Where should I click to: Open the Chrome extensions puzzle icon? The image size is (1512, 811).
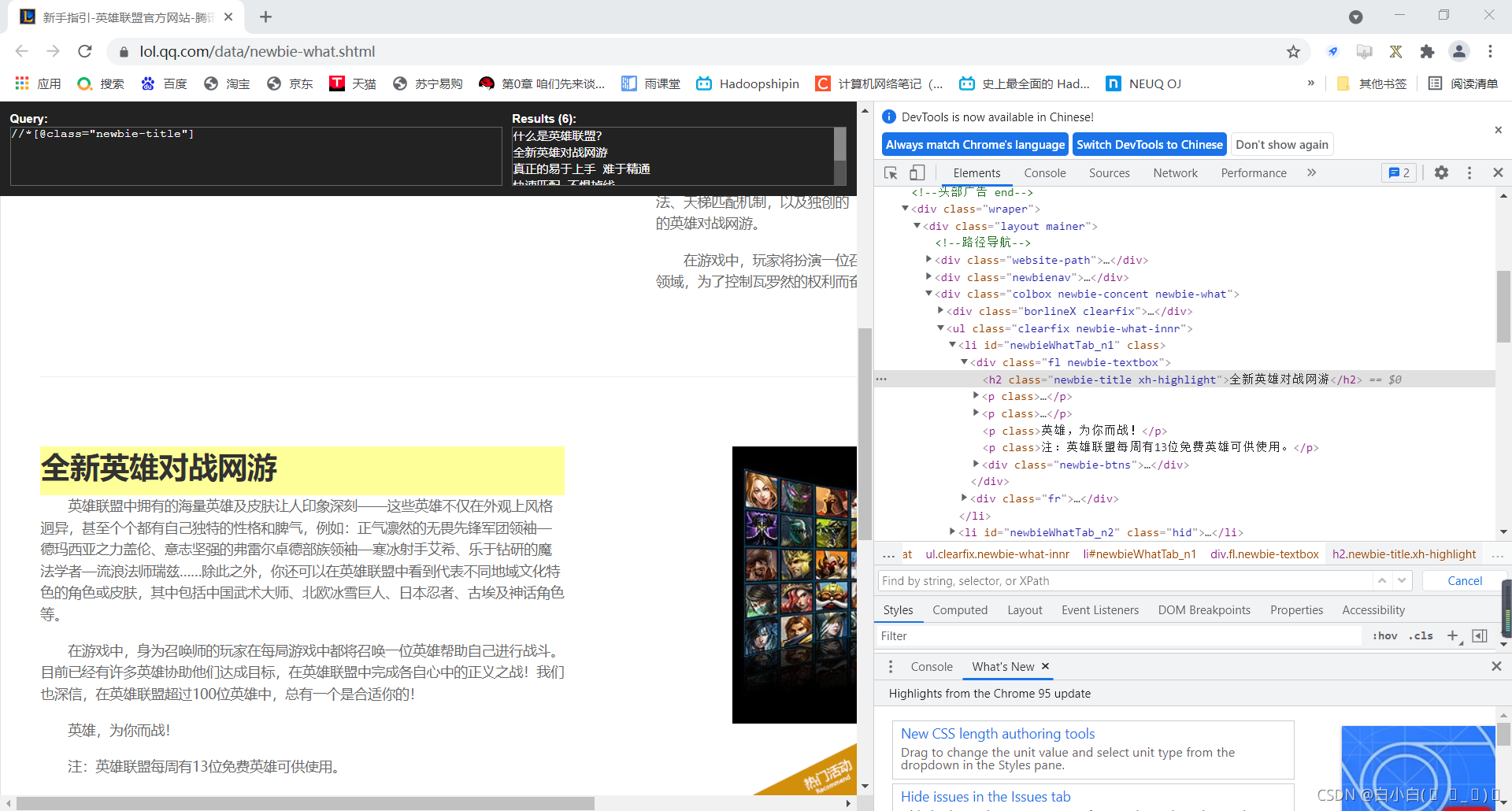coord(1427,51)
